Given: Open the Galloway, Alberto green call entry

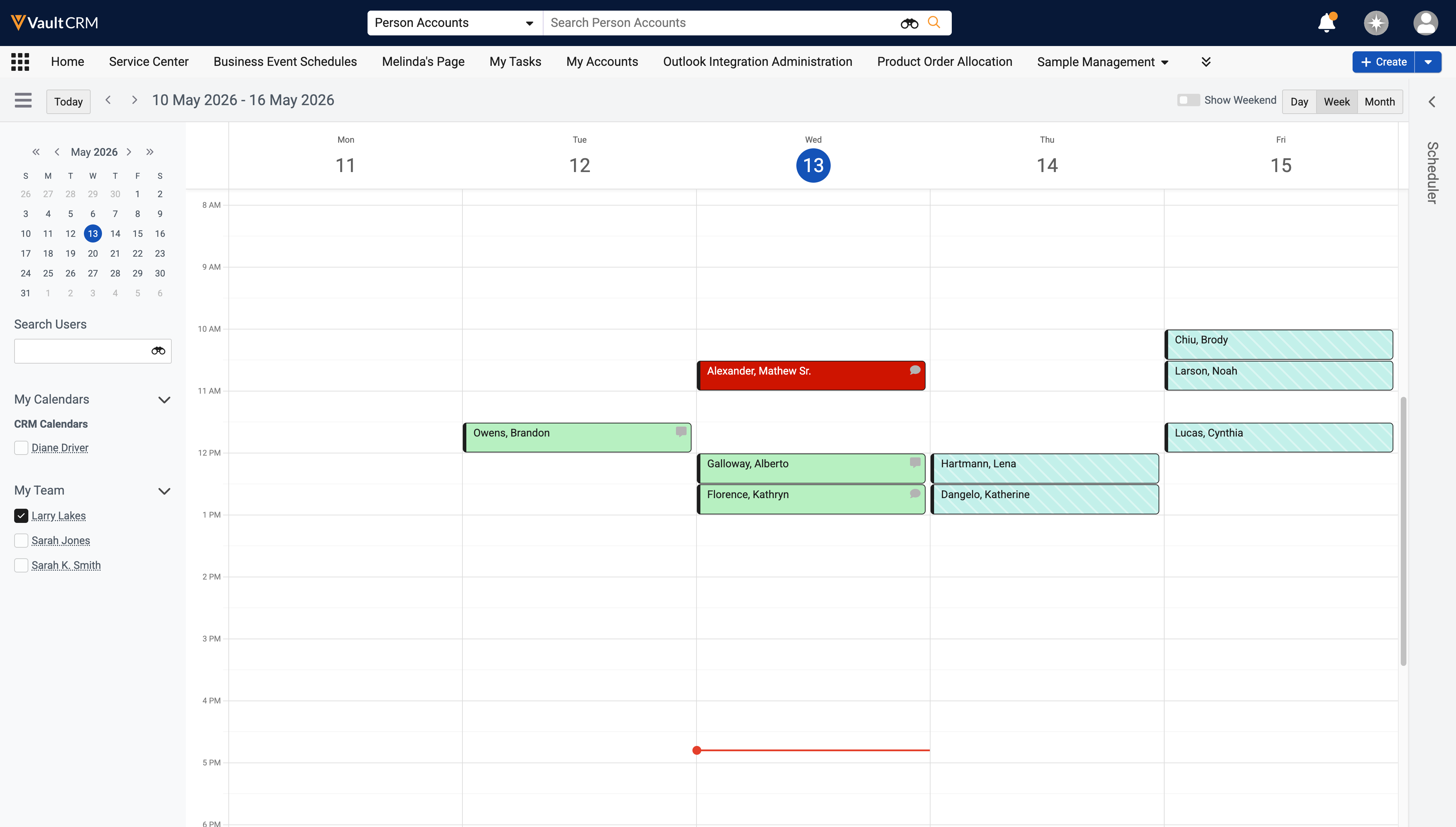Looking at the screenshot, I should 811,469.
